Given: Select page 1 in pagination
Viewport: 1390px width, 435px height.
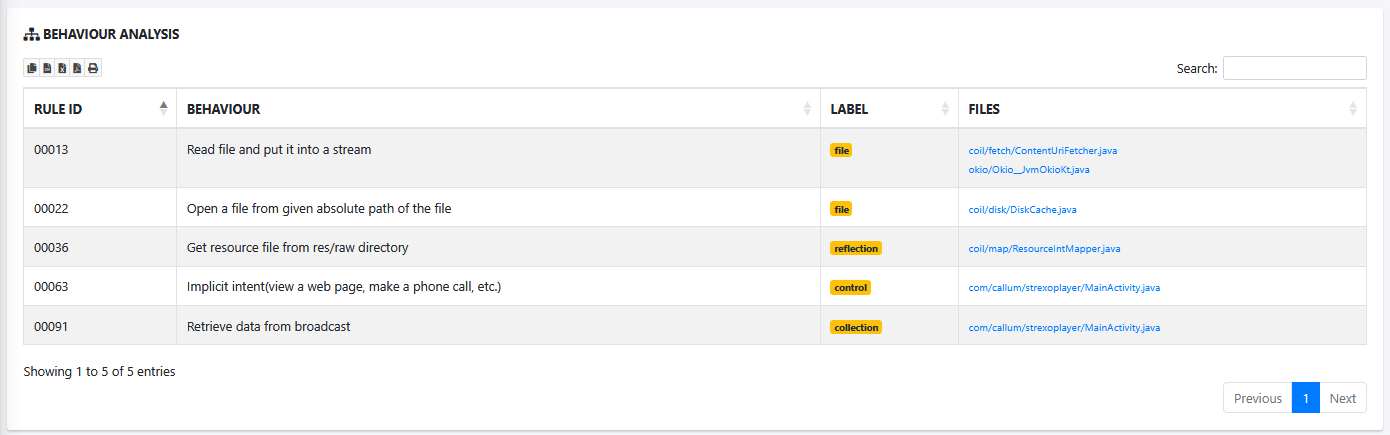Looking at the screenshot, I should [1306, 398].
